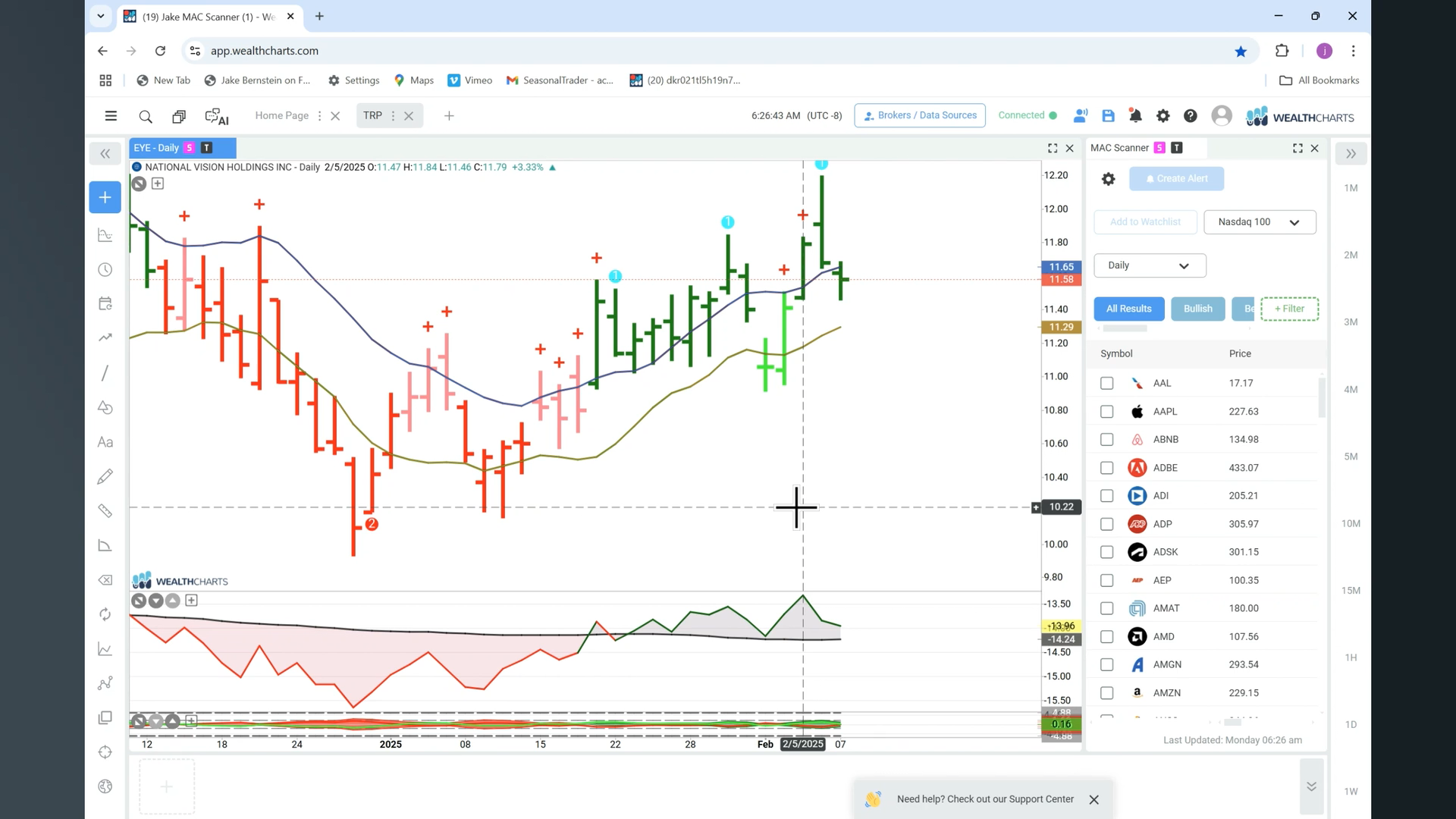The height and width of the screenshot is (819, 1456).
Task: Check the ADSK row checkbox
Action: click(x=1106, y=552)
